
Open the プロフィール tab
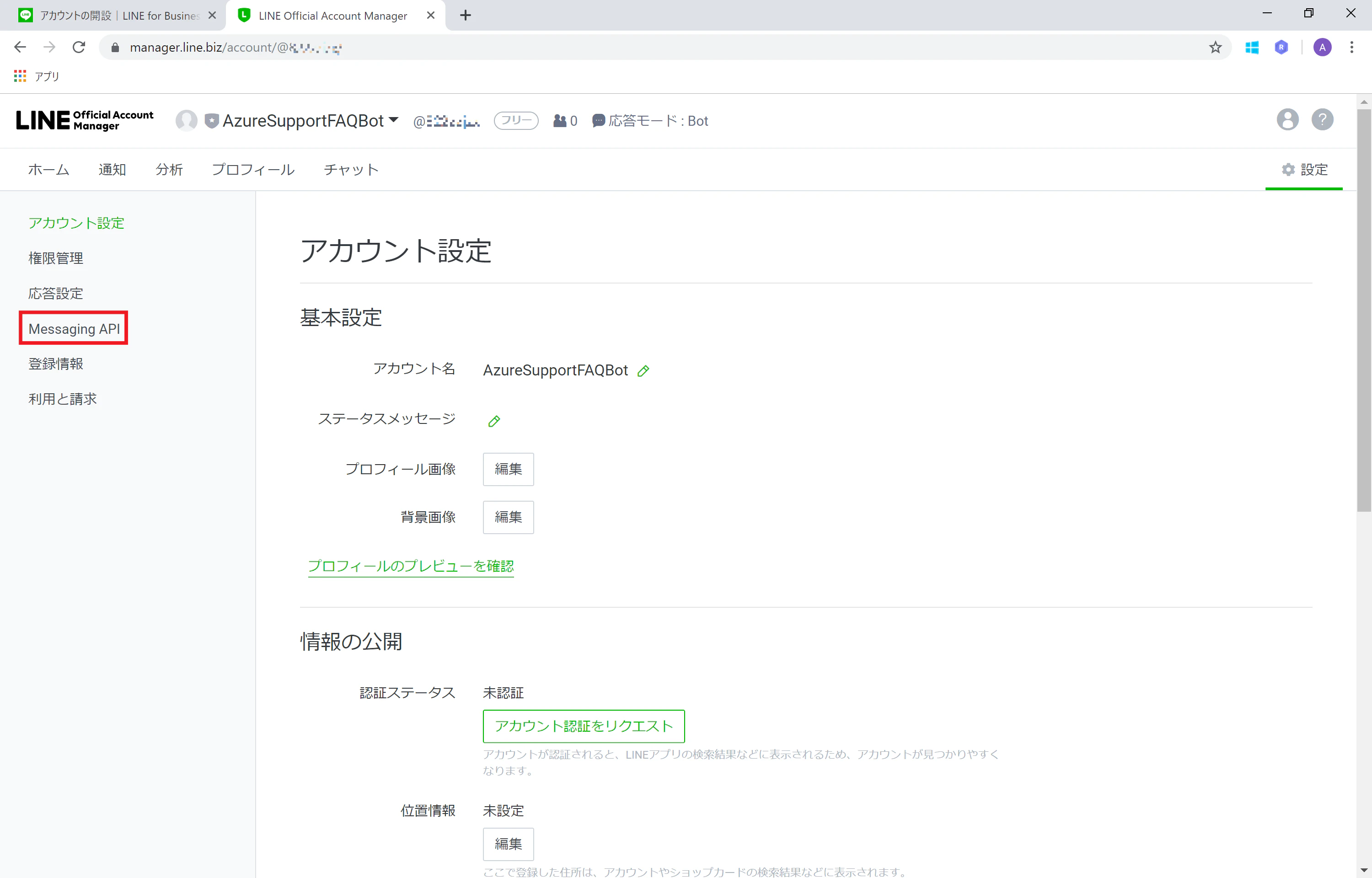pyautogui.click(x=253, y=169)
